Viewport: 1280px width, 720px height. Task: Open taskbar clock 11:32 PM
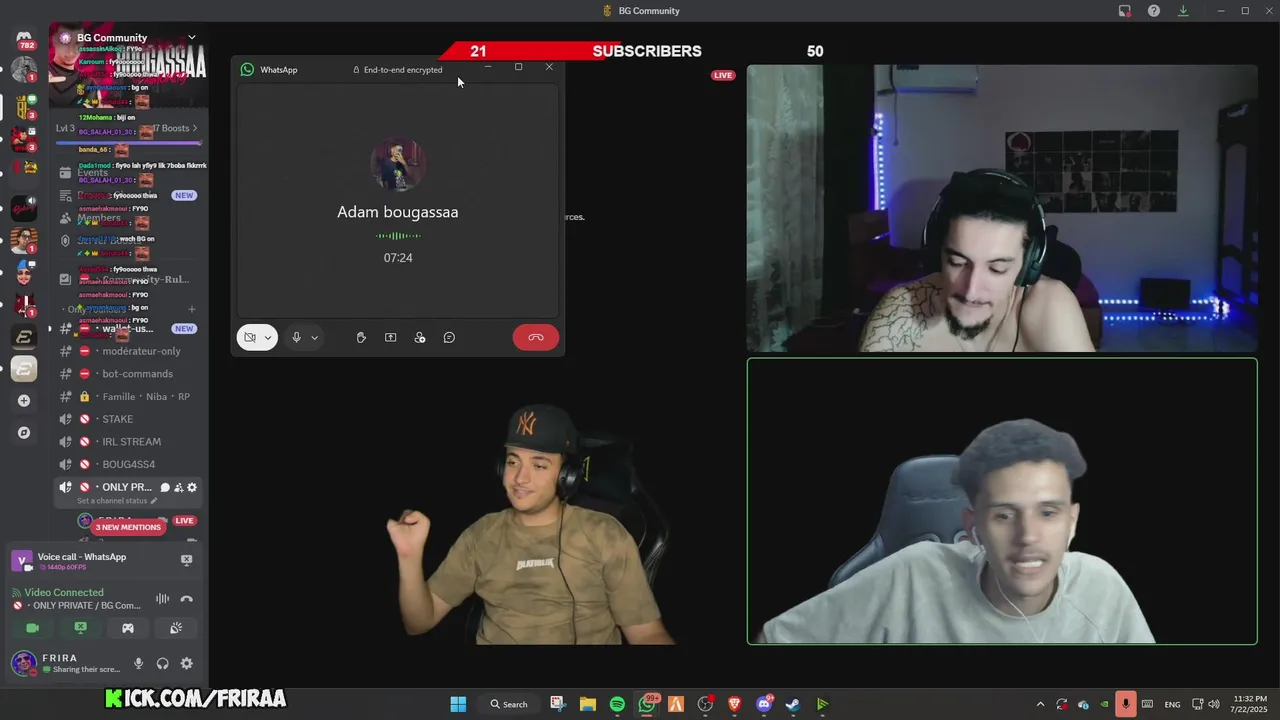point(1250,704)
